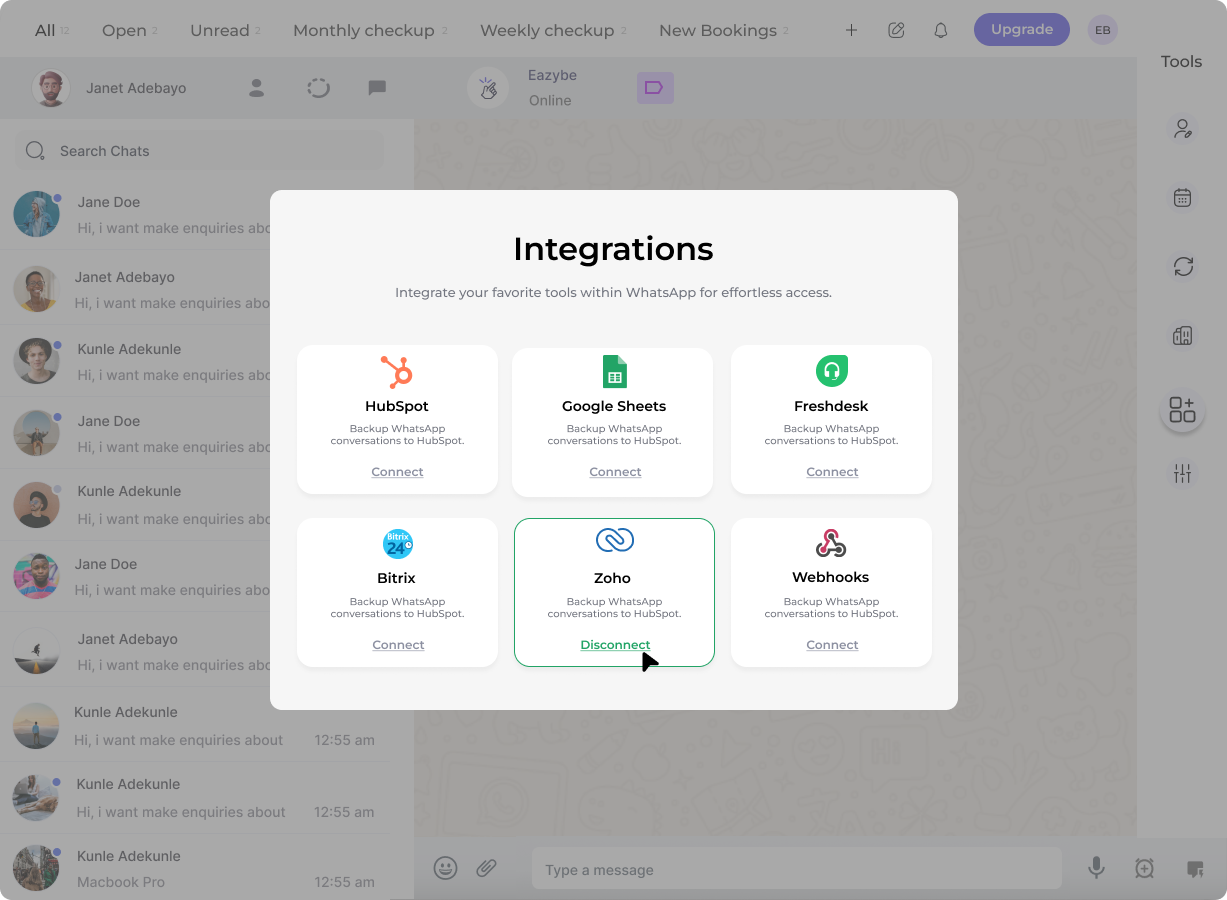Select the integrations apps tool icon
This screenshot has width=1227, height=900.
click(x=1182, y=409)
